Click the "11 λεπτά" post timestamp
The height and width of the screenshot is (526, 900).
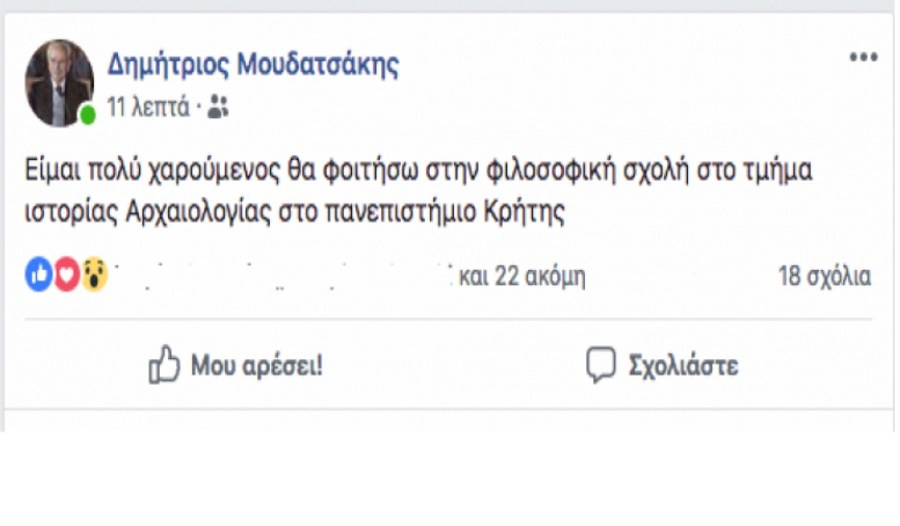pyautogui.click(x=148, y=108)
